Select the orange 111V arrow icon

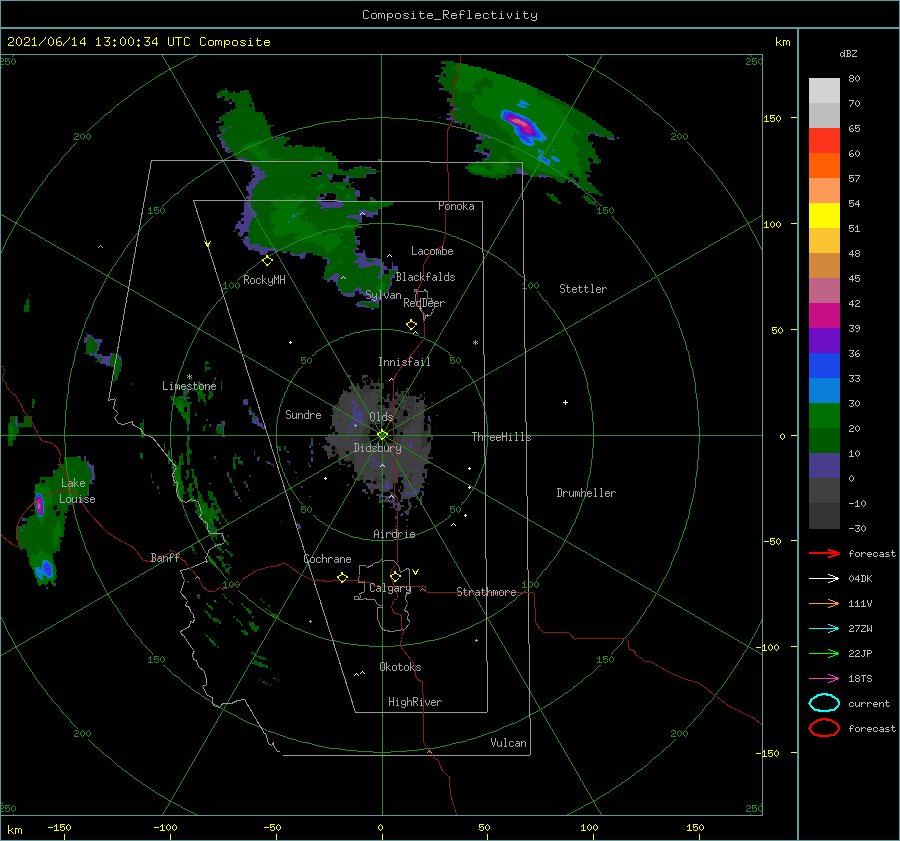tap(824, 603)
